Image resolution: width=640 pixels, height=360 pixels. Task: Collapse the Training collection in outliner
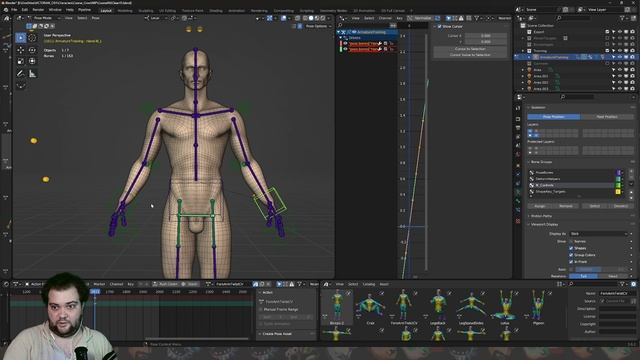[x=523, y=51]
